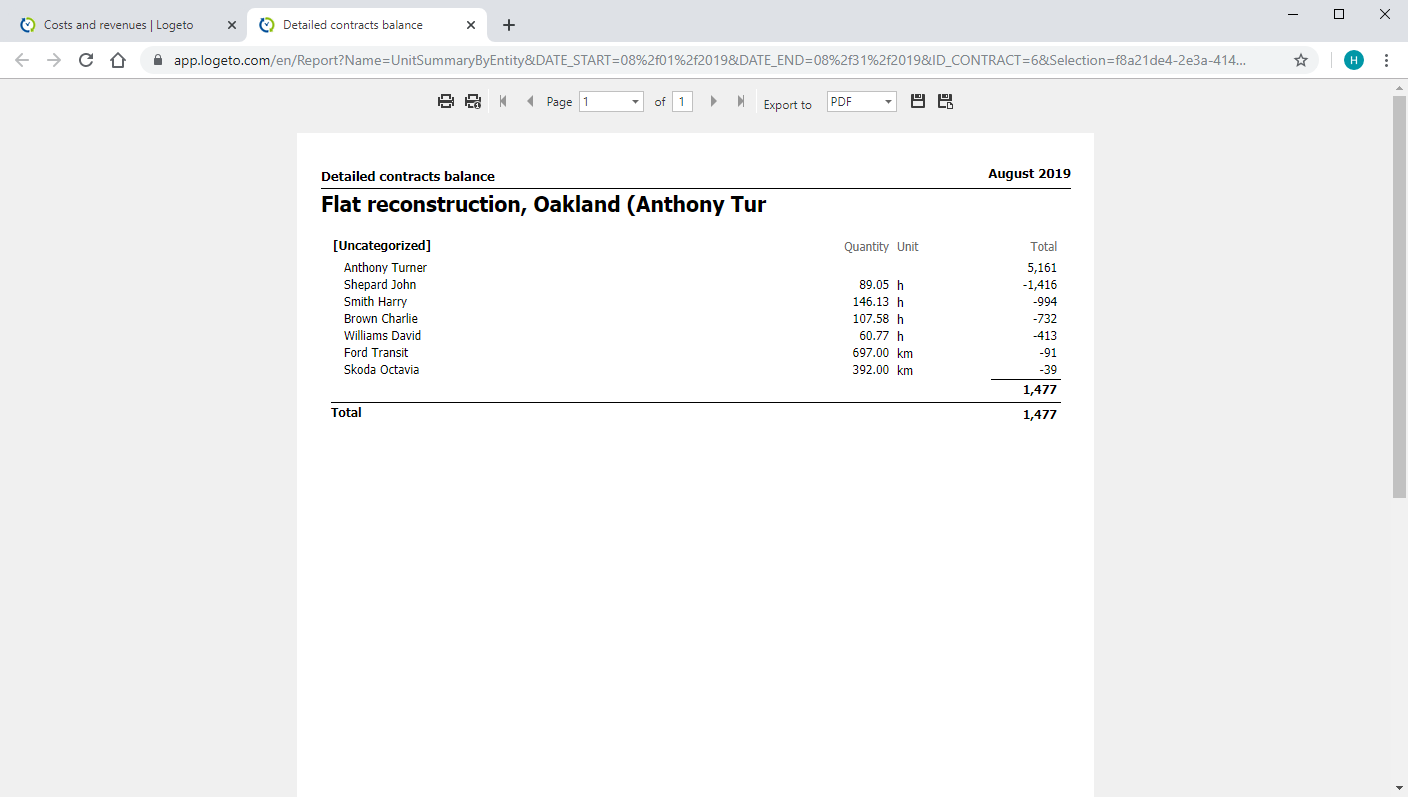Click the Williams David row
The image size is (1408, 797).
click(695, 336)
